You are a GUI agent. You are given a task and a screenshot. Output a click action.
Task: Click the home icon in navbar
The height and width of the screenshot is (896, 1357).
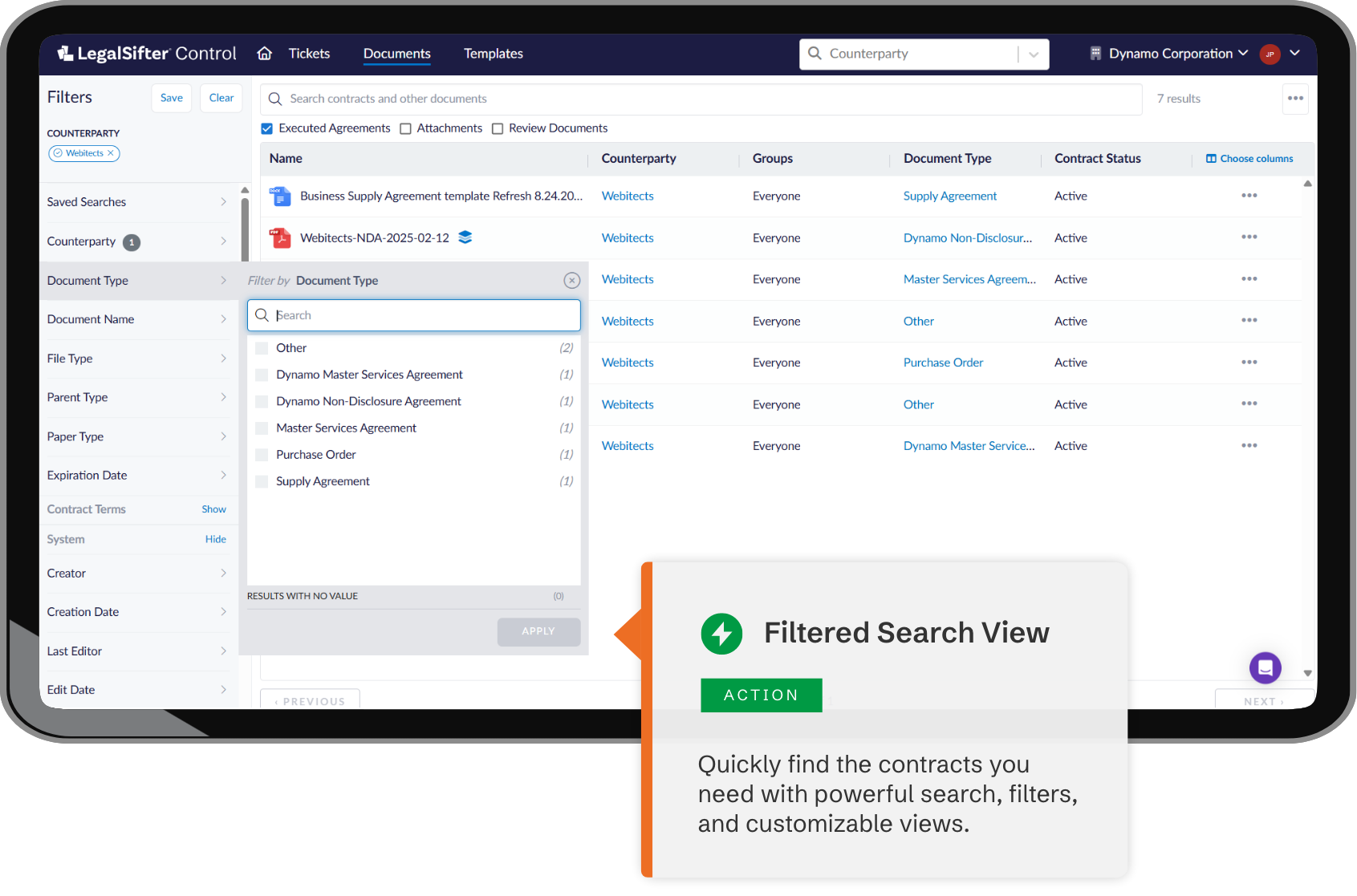(x=264, y=54)
